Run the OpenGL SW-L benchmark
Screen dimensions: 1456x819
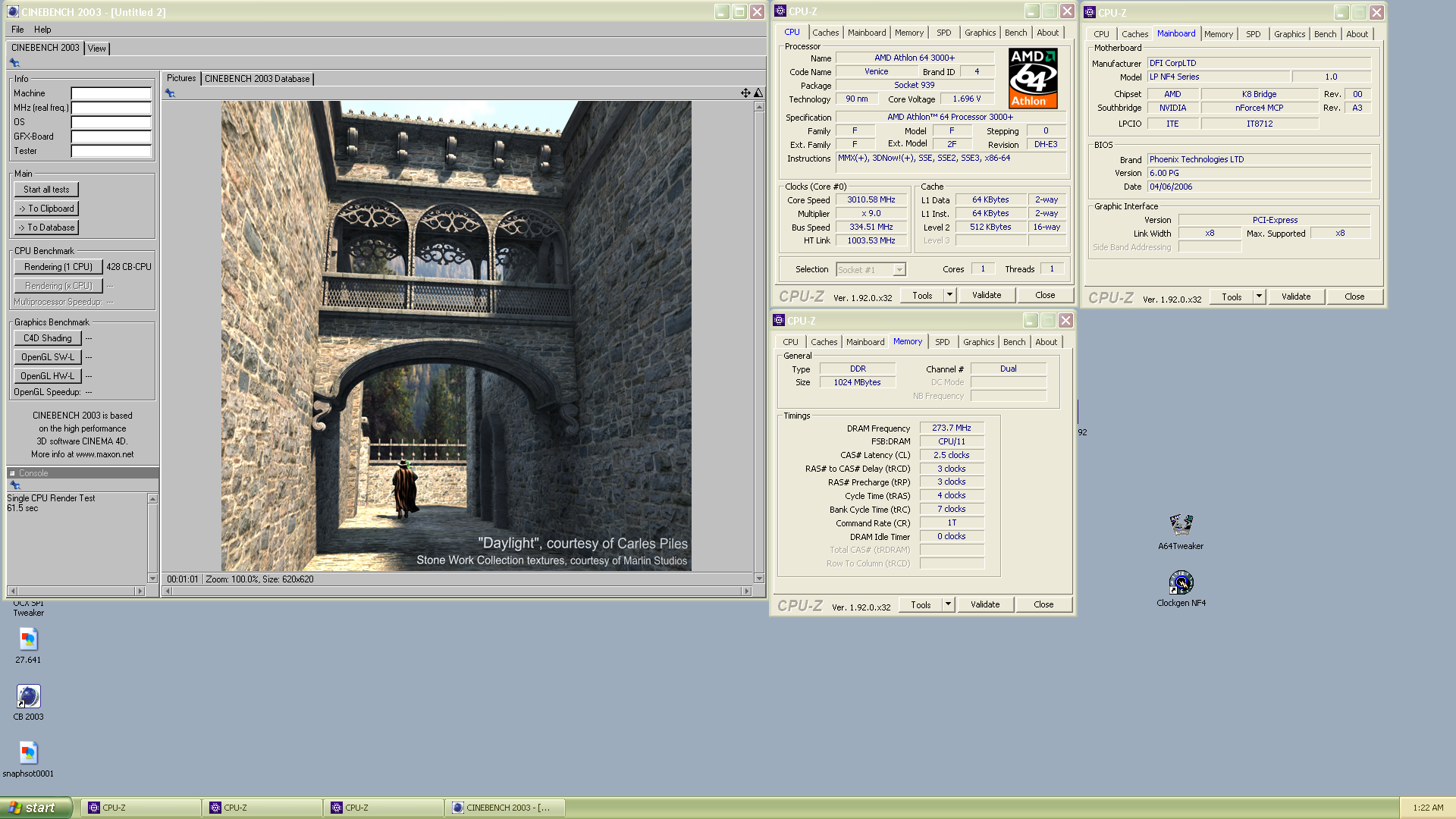tap(47, 357)
